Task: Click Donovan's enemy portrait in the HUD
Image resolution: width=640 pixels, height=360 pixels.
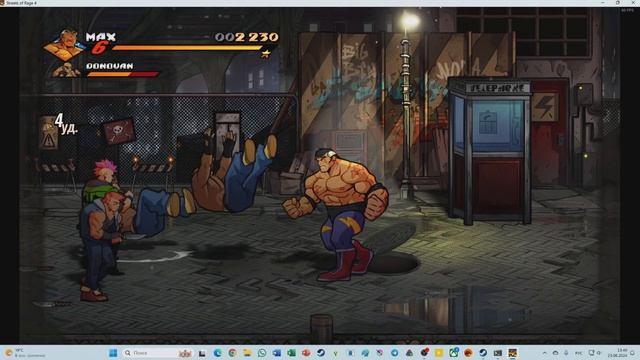Action: pos(66,70)
